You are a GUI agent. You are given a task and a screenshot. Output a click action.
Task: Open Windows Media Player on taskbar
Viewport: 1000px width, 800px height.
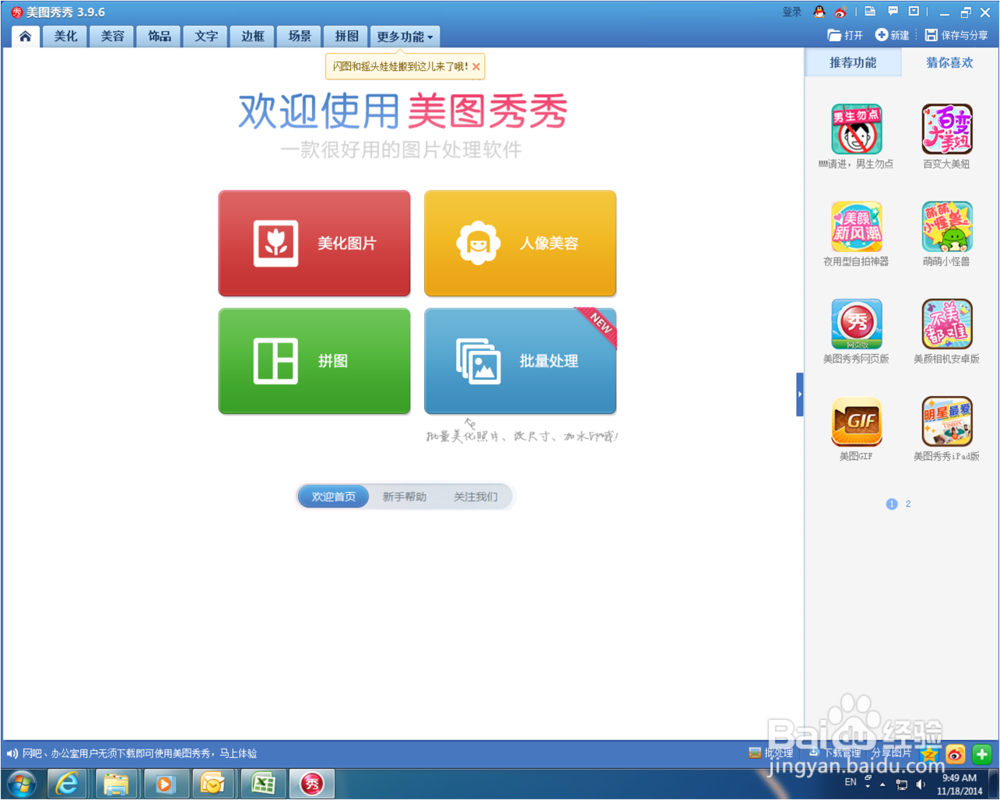coord(165,783)
